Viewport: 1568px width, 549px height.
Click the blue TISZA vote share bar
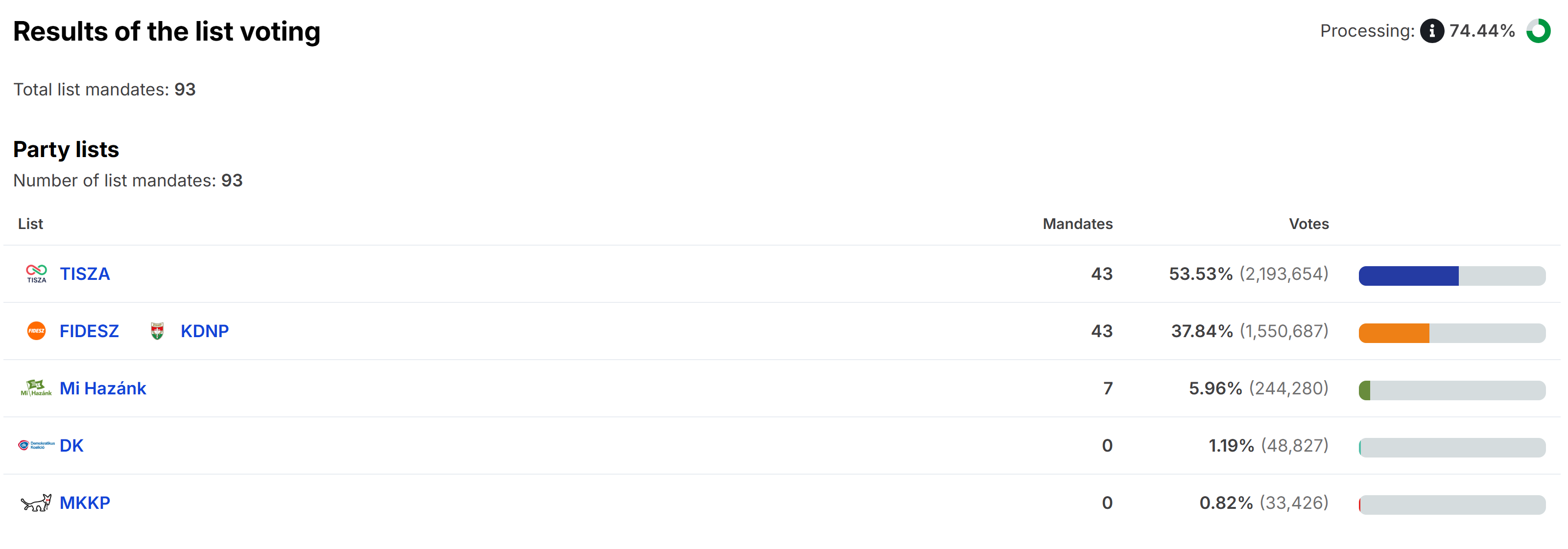[1408, 275]
